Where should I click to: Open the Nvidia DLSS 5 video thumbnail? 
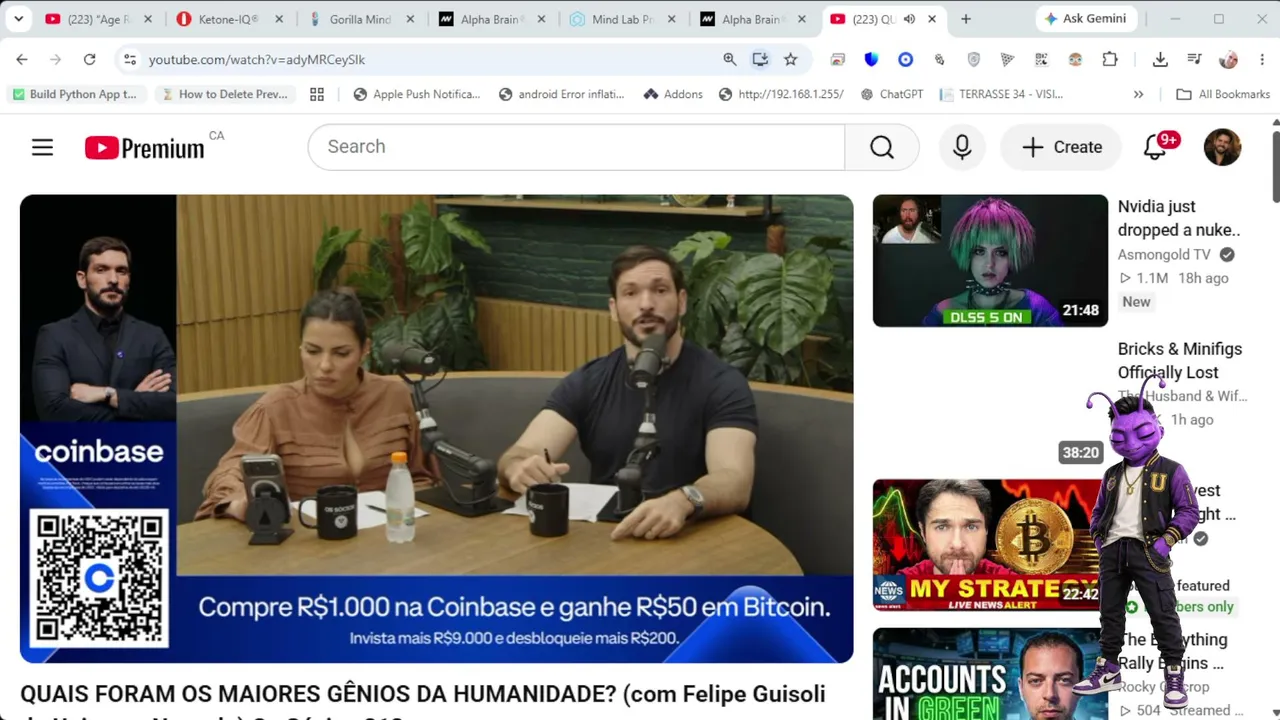point(990,261)
